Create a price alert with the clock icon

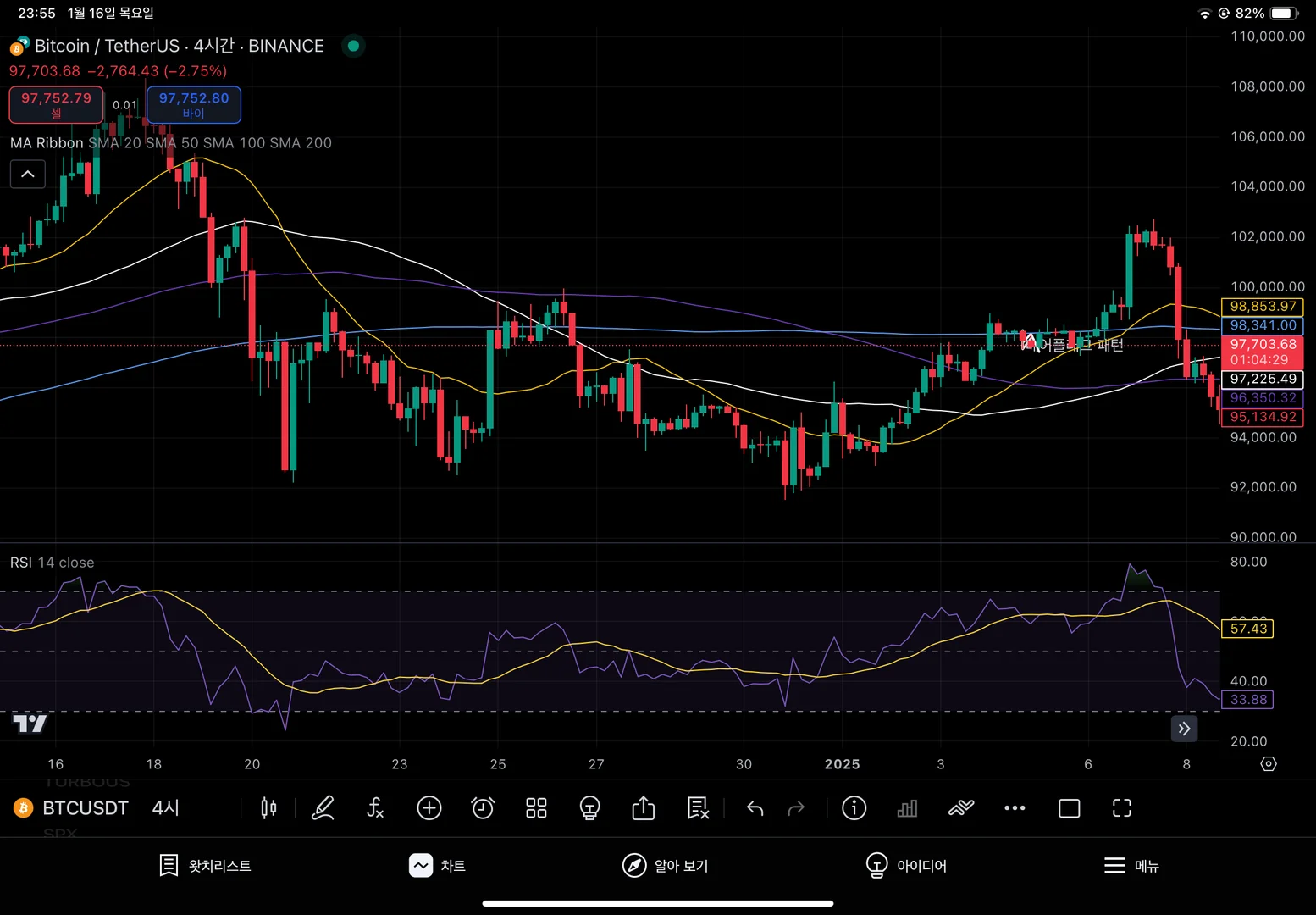click(x=483, y=808)
